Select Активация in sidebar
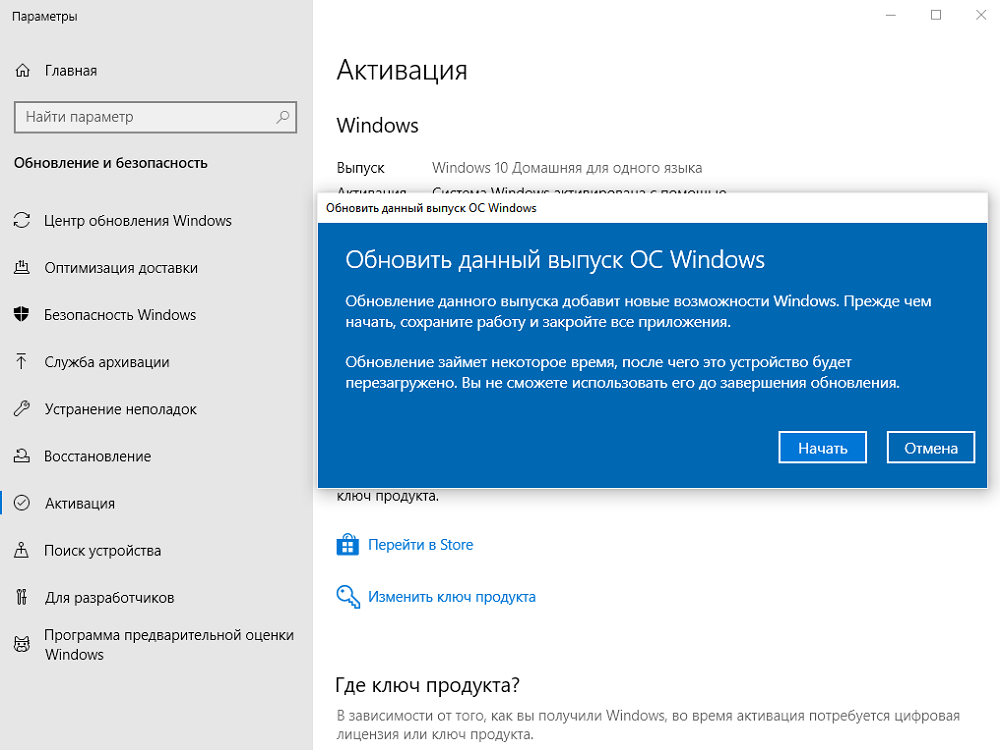1000x750 pixels. coord(80,503)
